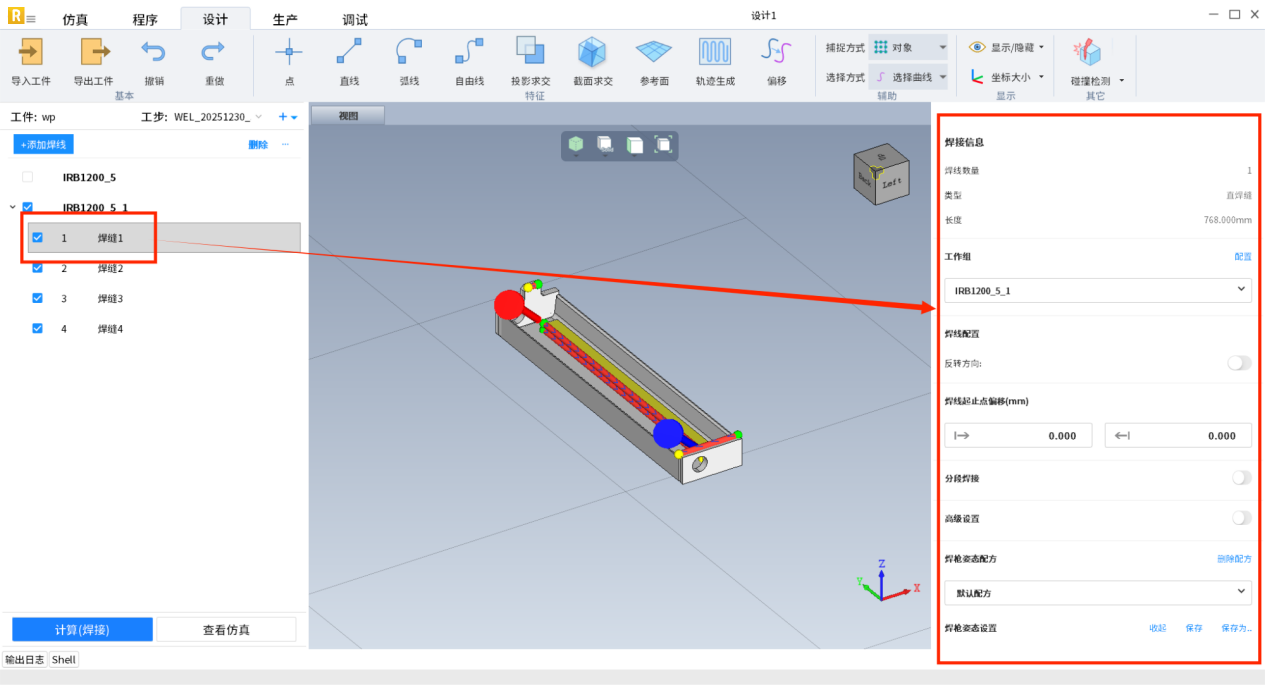Select the 弧线 arc tool
Viewport: 1265px width, 685px height.
(409, 52)
